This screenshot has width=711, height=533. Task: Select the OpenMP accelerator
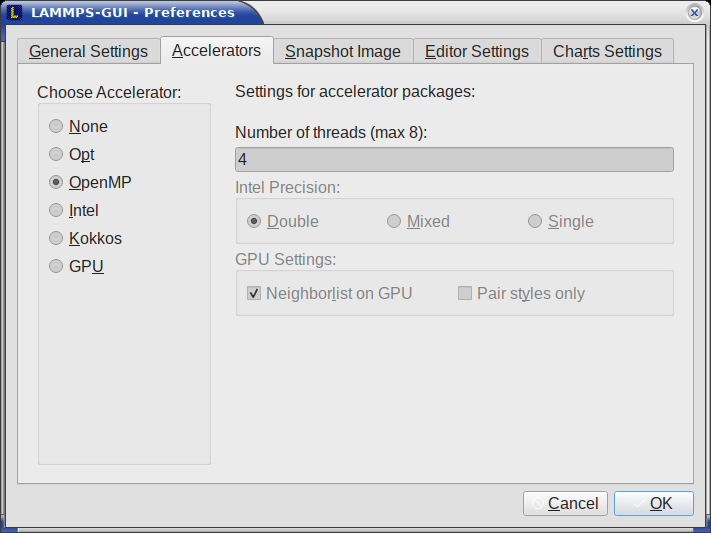90,182
